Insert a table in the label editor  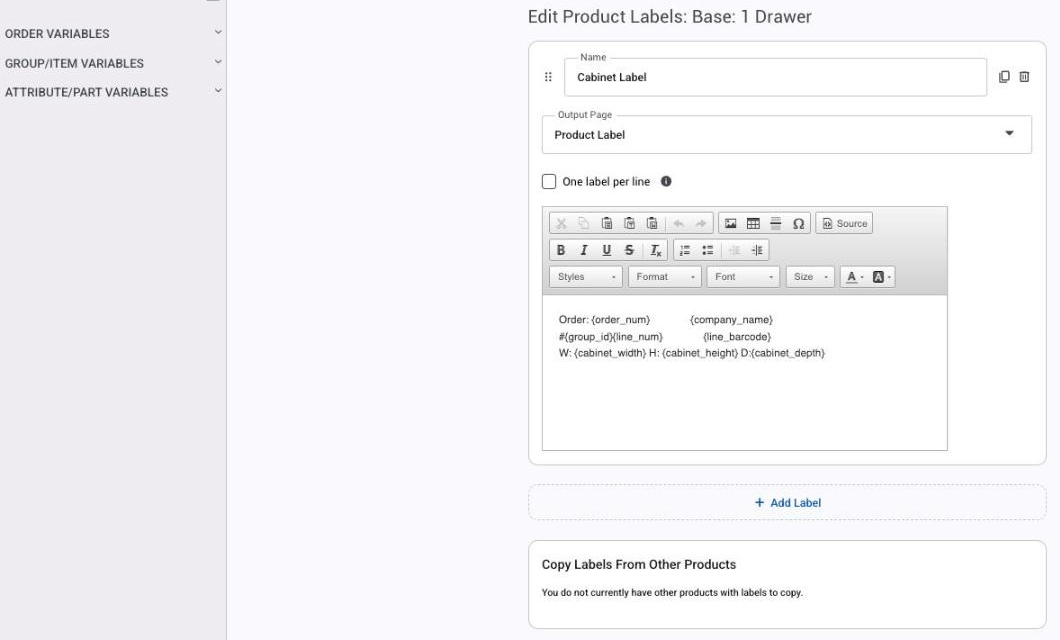pos(753,223)
